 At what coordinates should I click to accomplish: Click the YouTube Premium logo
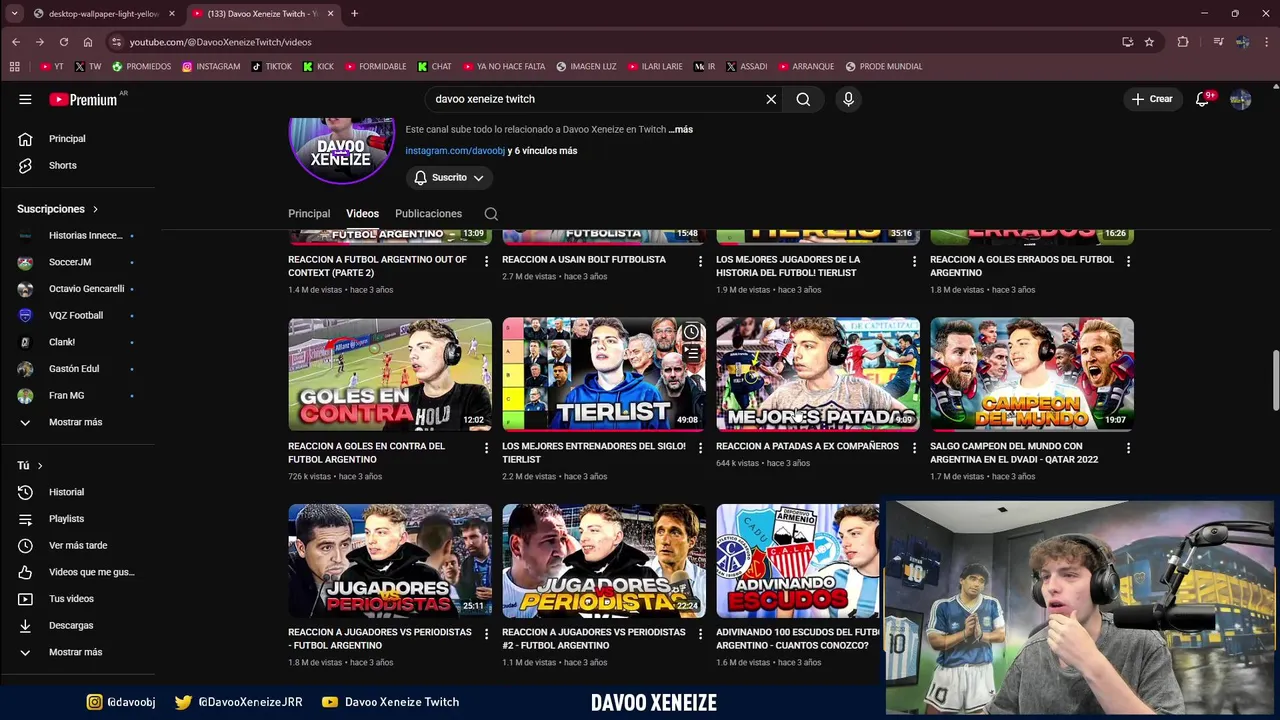[84, 99]
